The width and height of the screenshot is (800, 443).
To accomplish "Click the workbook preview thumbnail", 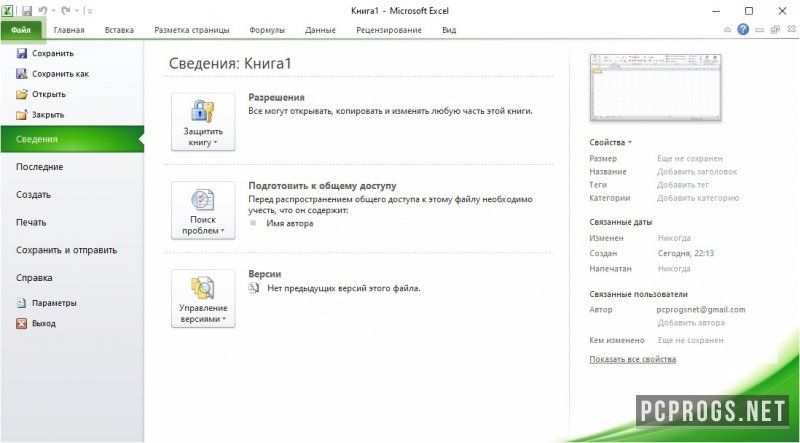I will point(656,87).
